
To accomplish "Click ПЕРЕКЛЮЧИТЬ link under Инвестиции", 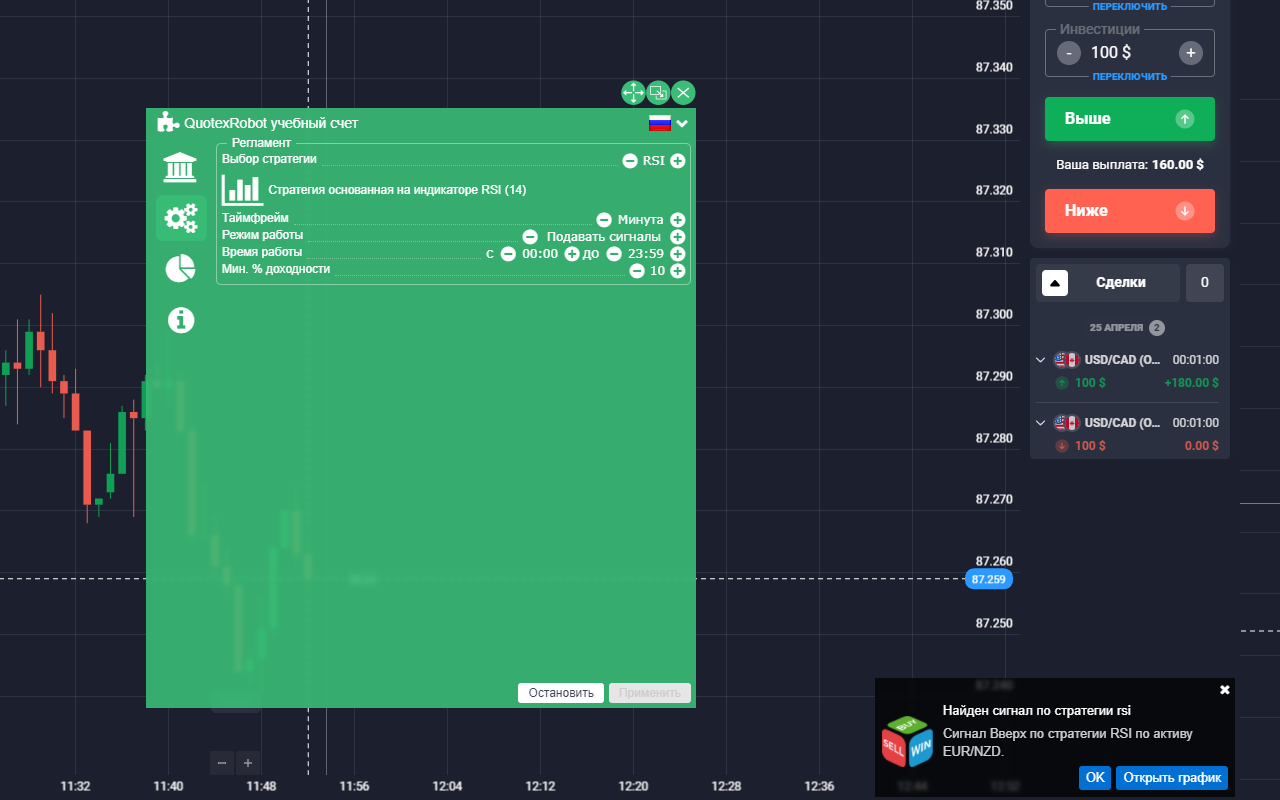I will pos(1130,76).
